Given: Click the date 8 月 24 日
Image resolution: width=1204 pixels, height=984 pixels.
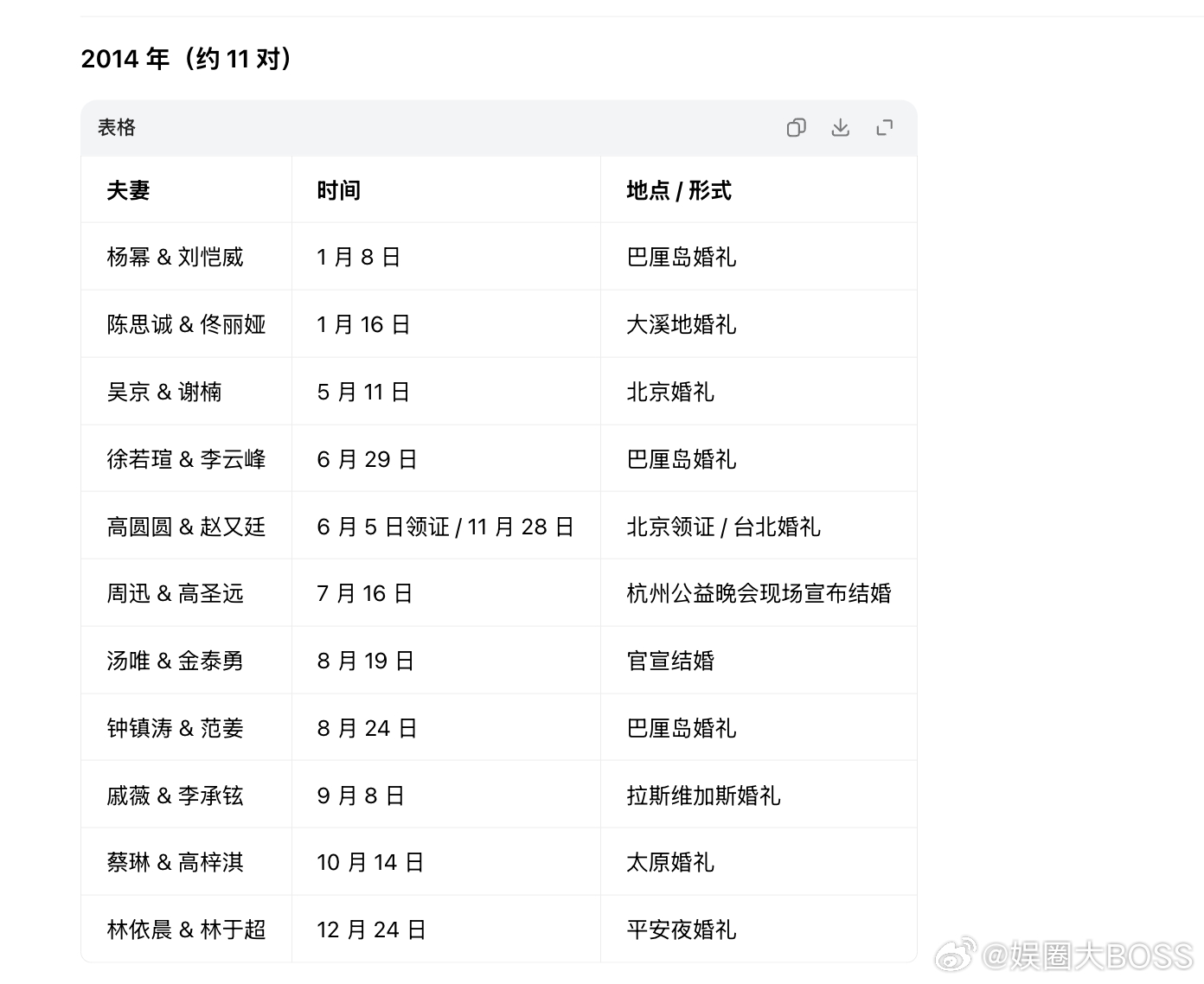Looking at the screenshot, I should 367,728.
